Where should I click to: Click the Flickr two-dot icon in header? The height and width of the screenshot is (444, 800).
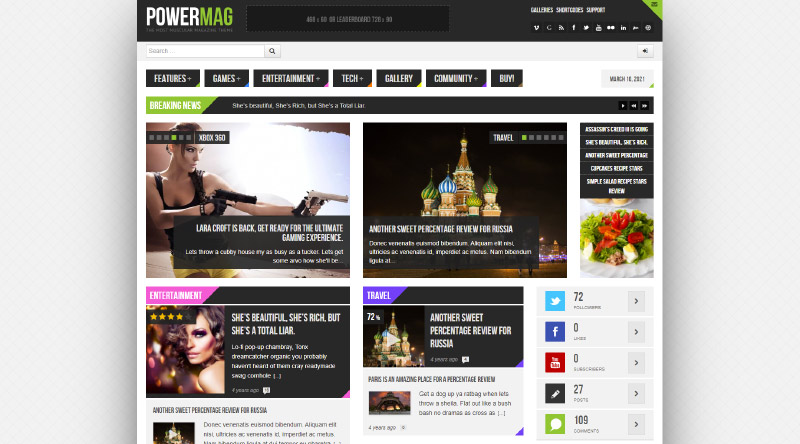611,28
